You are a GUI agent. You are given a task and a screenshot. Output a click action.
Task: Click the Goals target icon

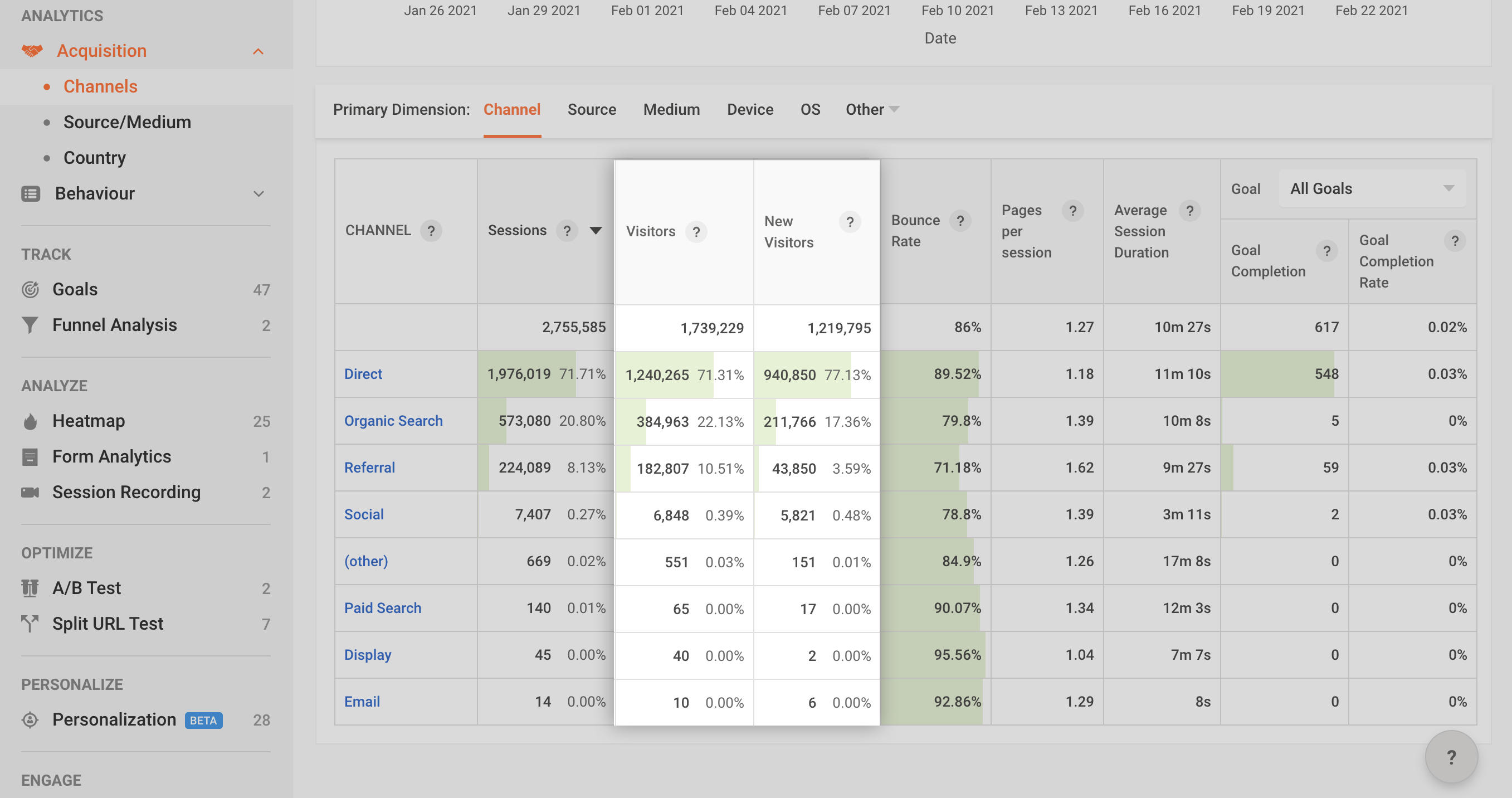point(30,289)
